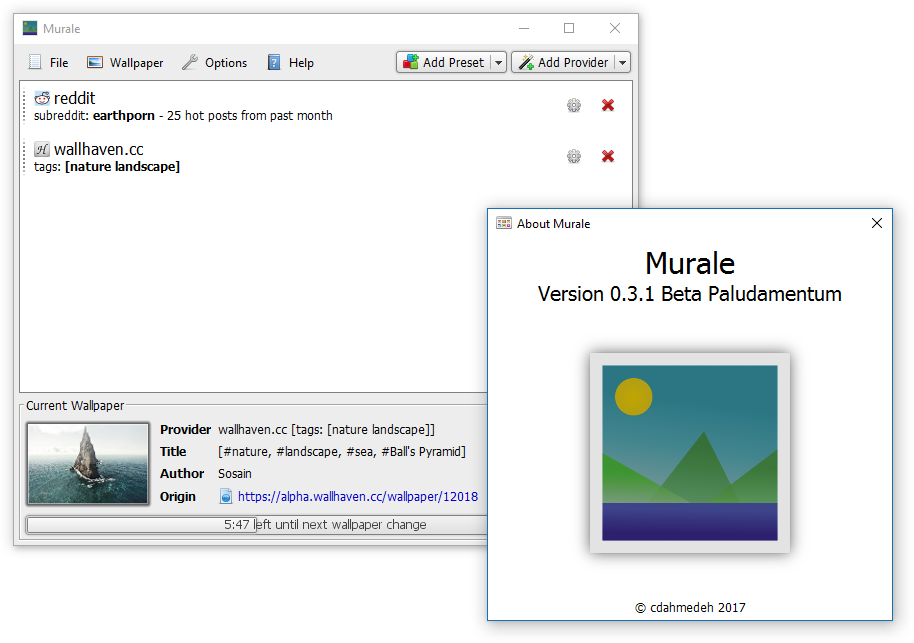914x643 pixels.
Task: Click the Add Preset button
Action: point(444,62)
